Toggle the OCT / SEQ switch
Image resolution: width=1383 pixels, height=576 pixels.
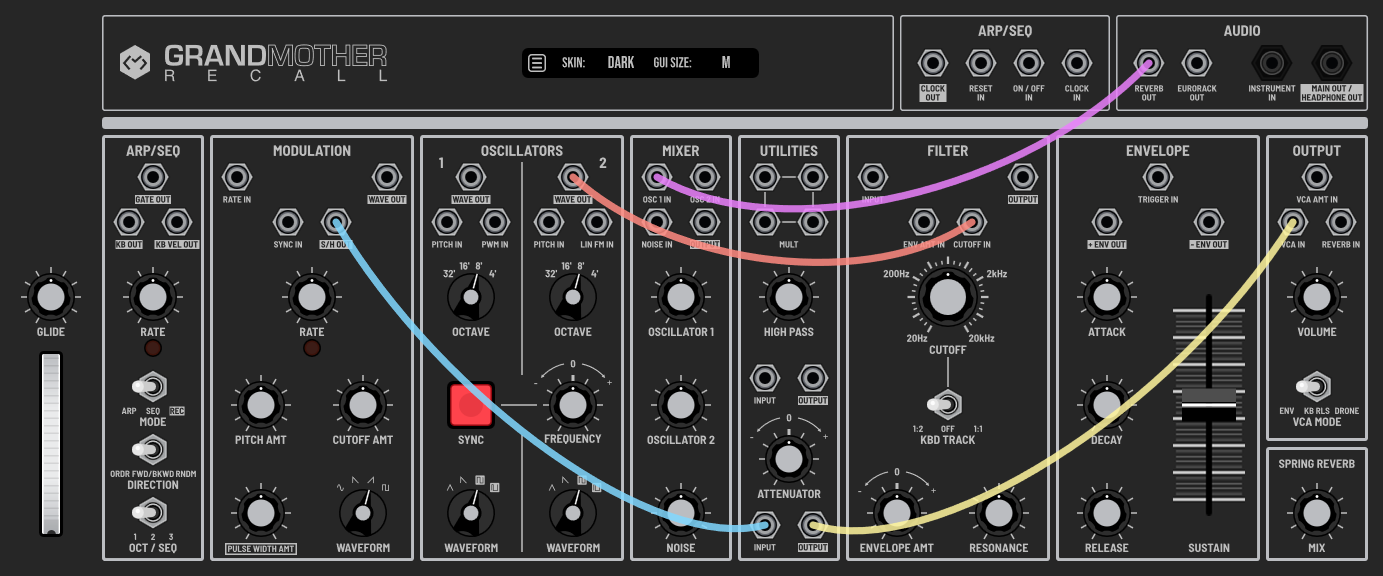[152, 513]
